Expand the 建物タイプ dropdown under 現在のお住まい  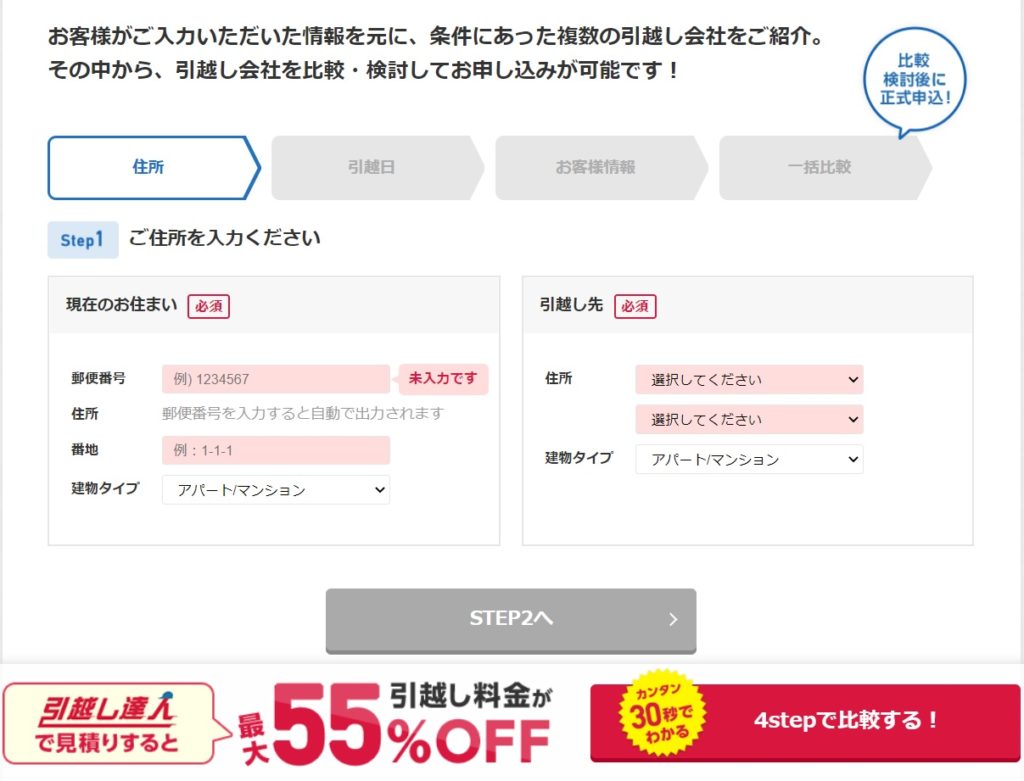[x=276, y=490]
